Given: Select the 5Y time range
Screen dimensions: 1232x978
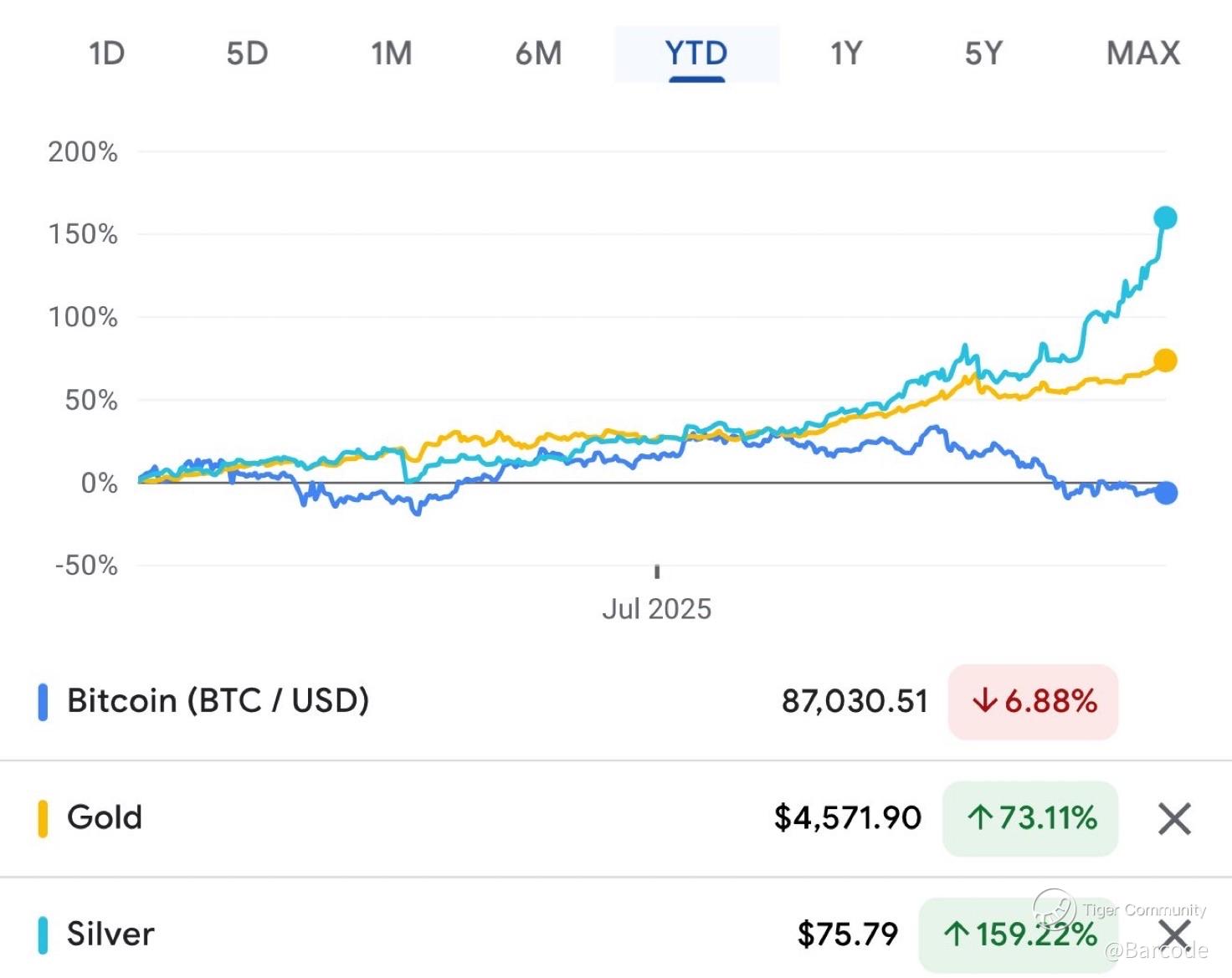Looking at the screenshot, I should (x=983, y=54).
